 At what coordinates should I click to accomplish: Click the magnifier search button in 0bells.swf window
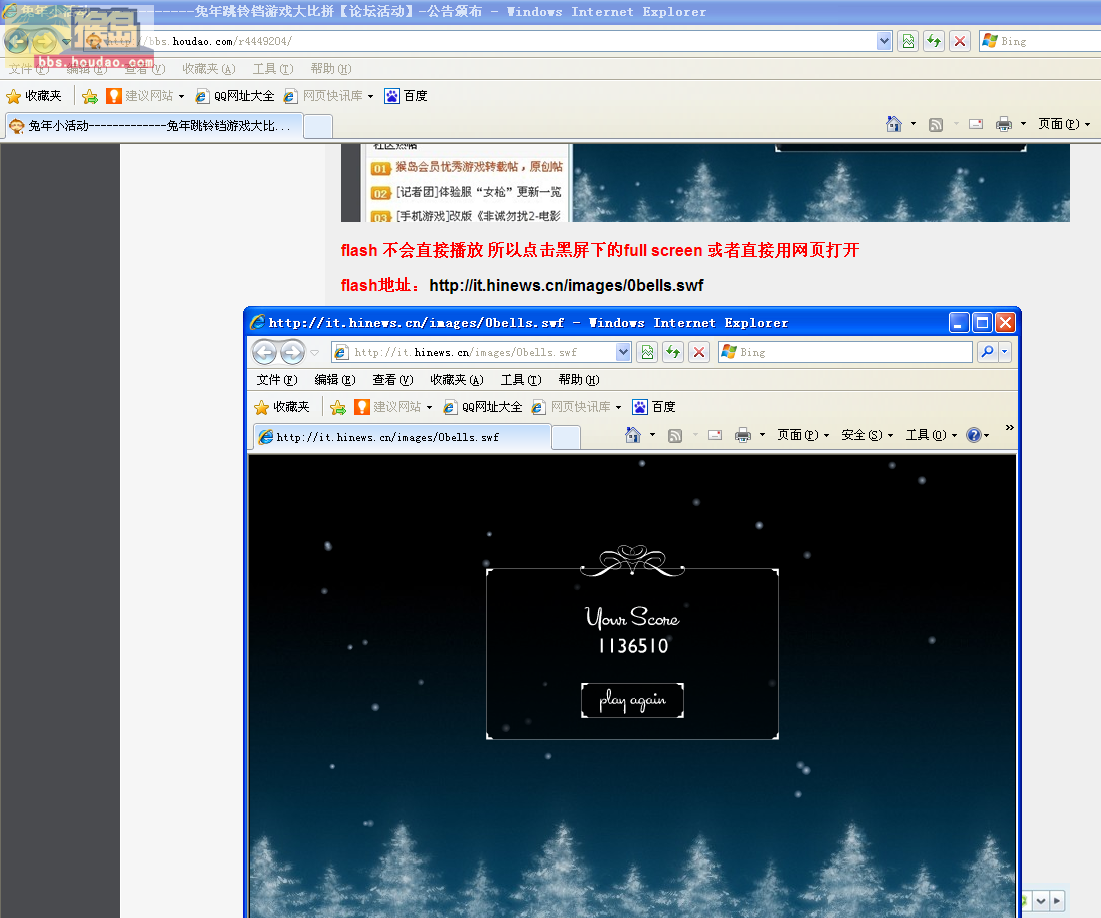(987, 352)
